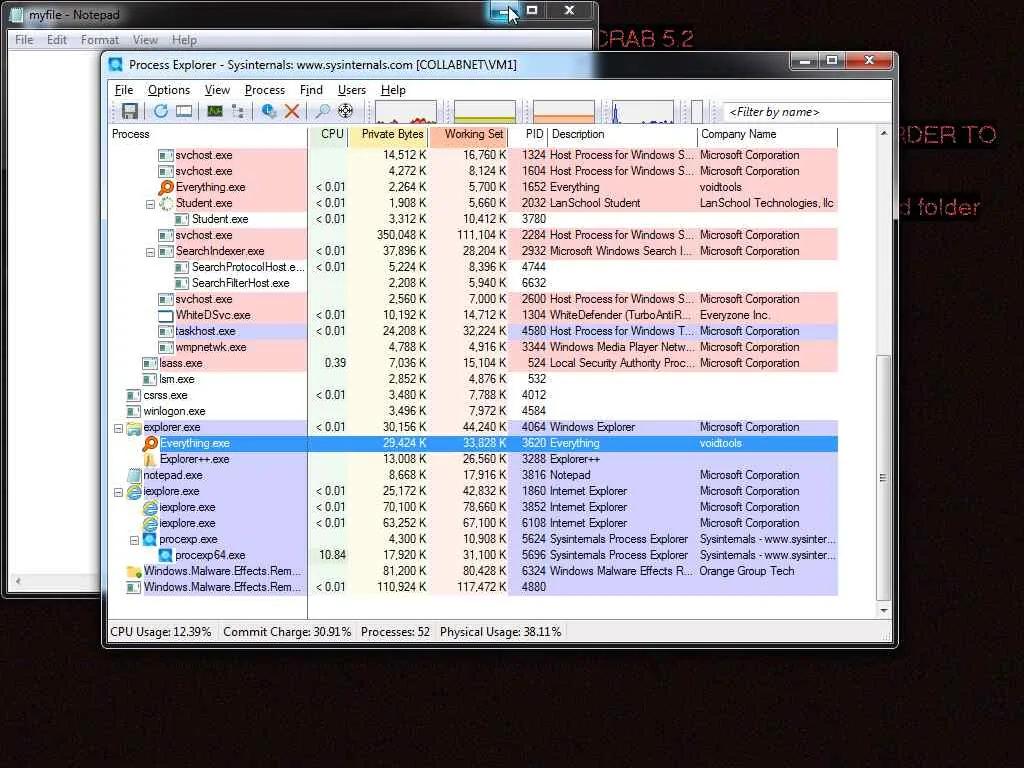Sort by the Process column header

[208, 134]
